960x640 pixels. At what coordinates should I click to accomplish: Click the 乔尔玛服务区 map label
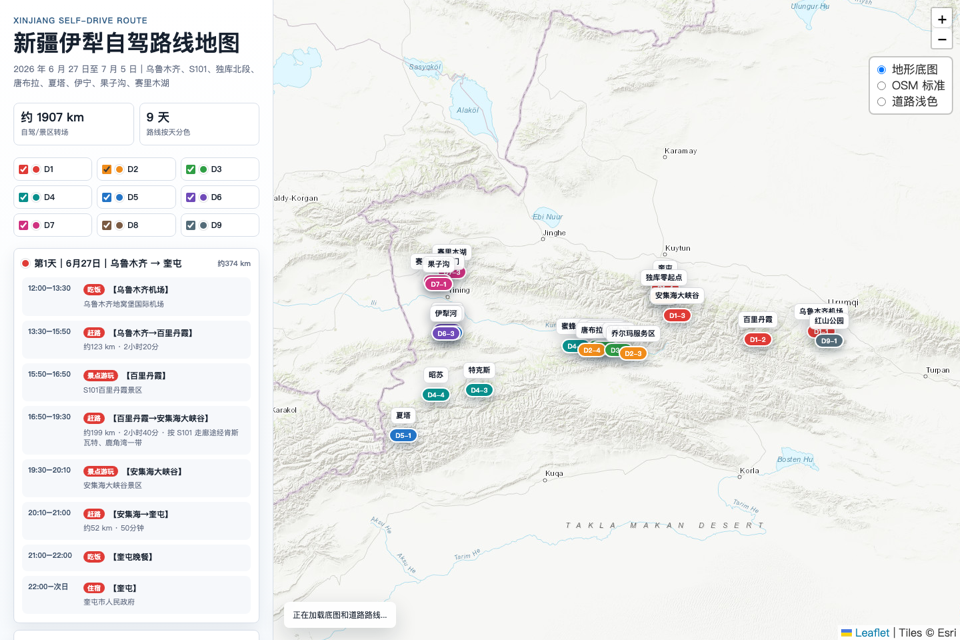coord(633,333)
